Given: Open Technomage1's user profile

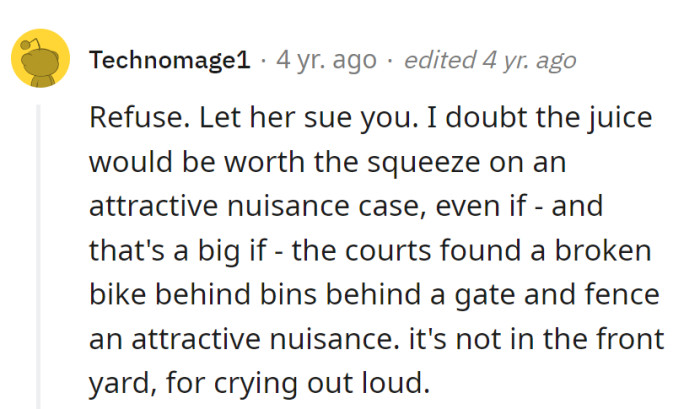Looking at the screenshot, I should coord(169,60).
